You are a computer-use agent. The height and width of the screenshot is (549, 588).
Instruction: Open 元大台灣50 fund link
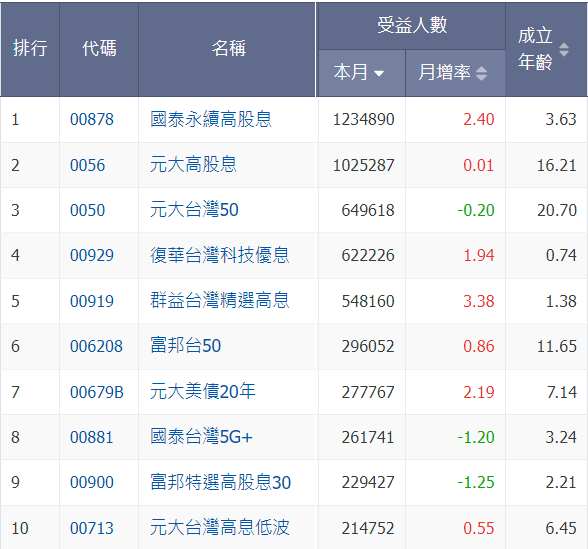click(x=194, y=210)
